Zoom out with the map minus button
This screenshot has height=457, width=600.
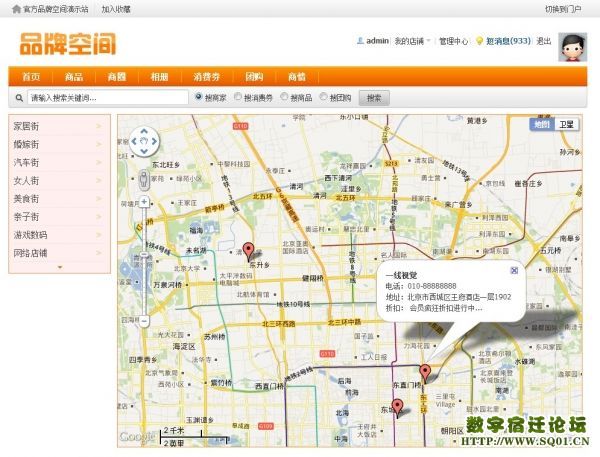[144, 321]
